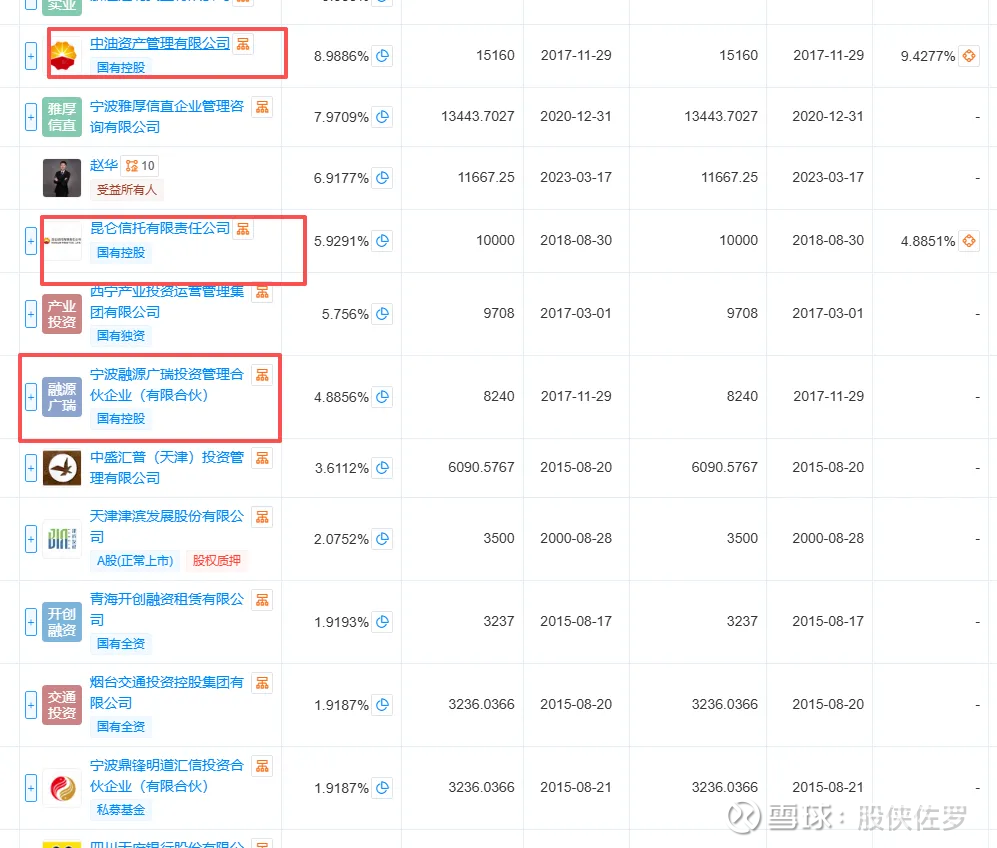Open equity structure icon for 中油资产管理有限公司
The height and width of the screenshot is (848, 997).
[243, 44]
